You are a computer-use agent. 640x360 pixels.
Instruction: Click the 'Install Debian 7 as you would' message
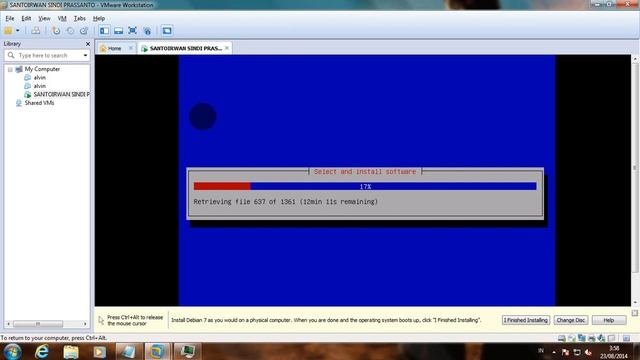coord(326,320)
